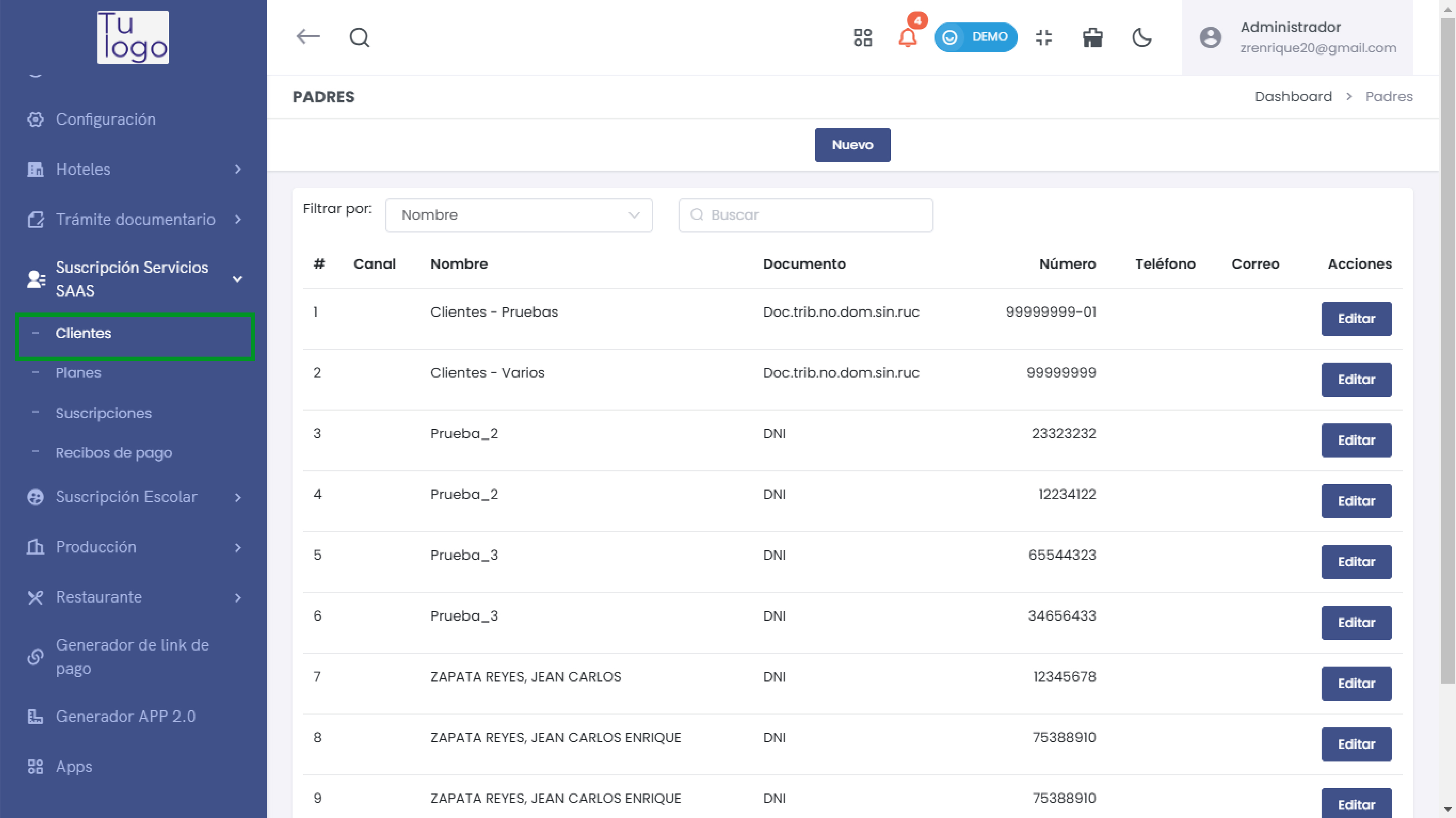Open Generador de link de pago
Image resolution: width=1456 pixels, height=818 pixels.
coord(132,656)
